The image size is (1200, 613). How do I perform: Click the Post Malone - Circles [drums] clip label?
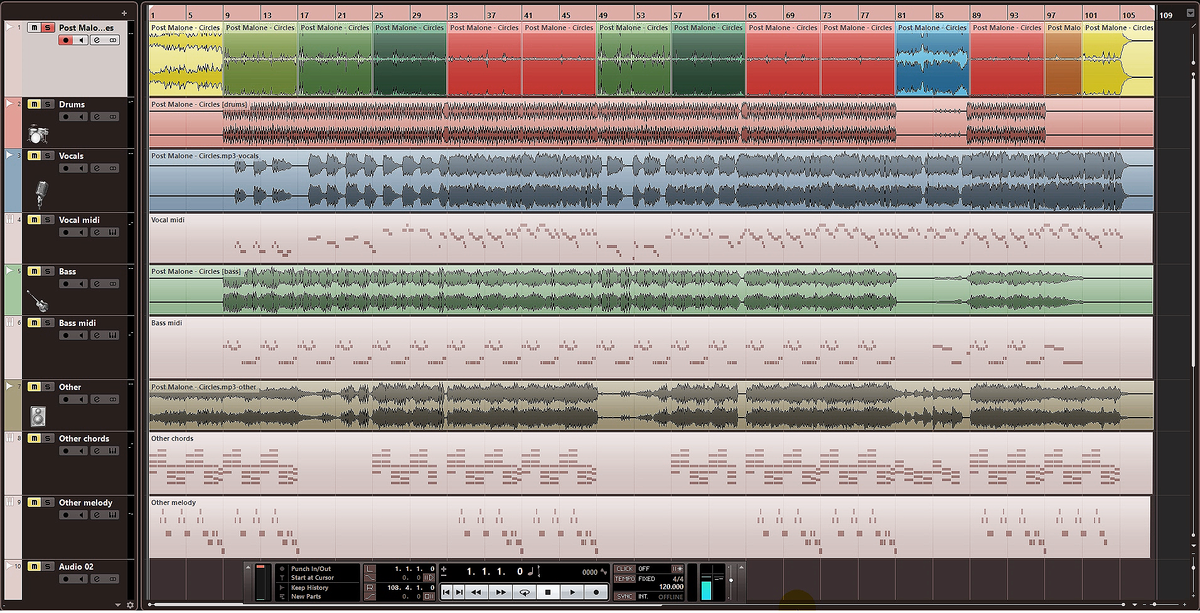(199, 104)
